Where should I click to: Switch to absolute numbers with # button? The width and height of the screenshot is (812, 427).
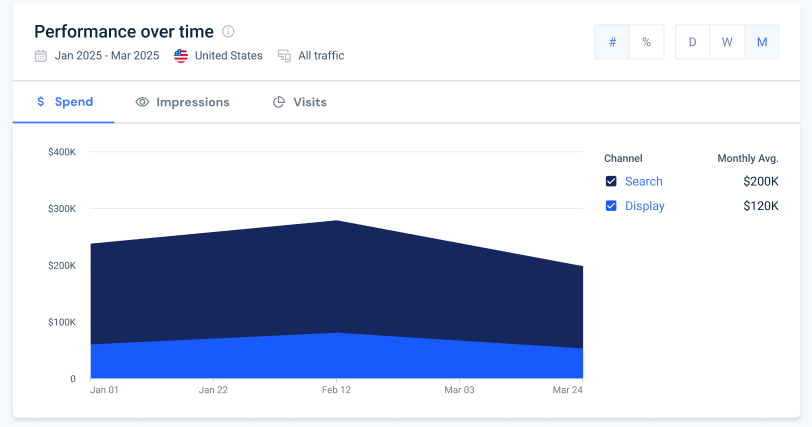pyautogui.click(x=612, y=42)
